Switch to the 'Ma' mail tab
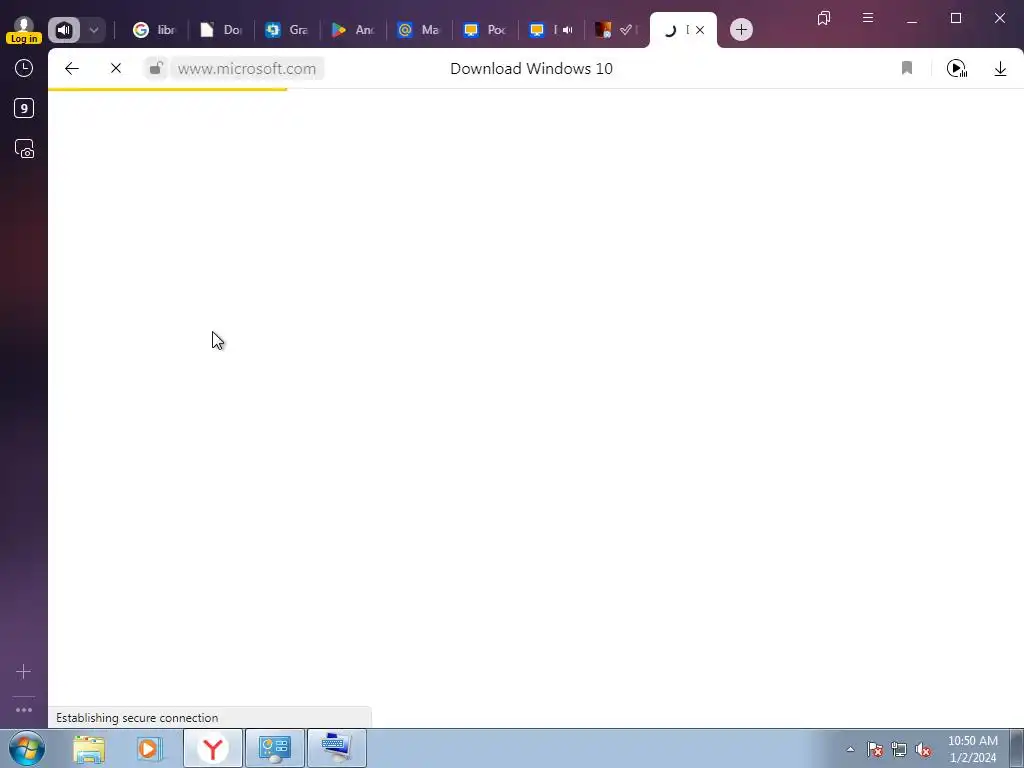Image resolution: width=1024 pixels, height=768 pixels. 419,30
